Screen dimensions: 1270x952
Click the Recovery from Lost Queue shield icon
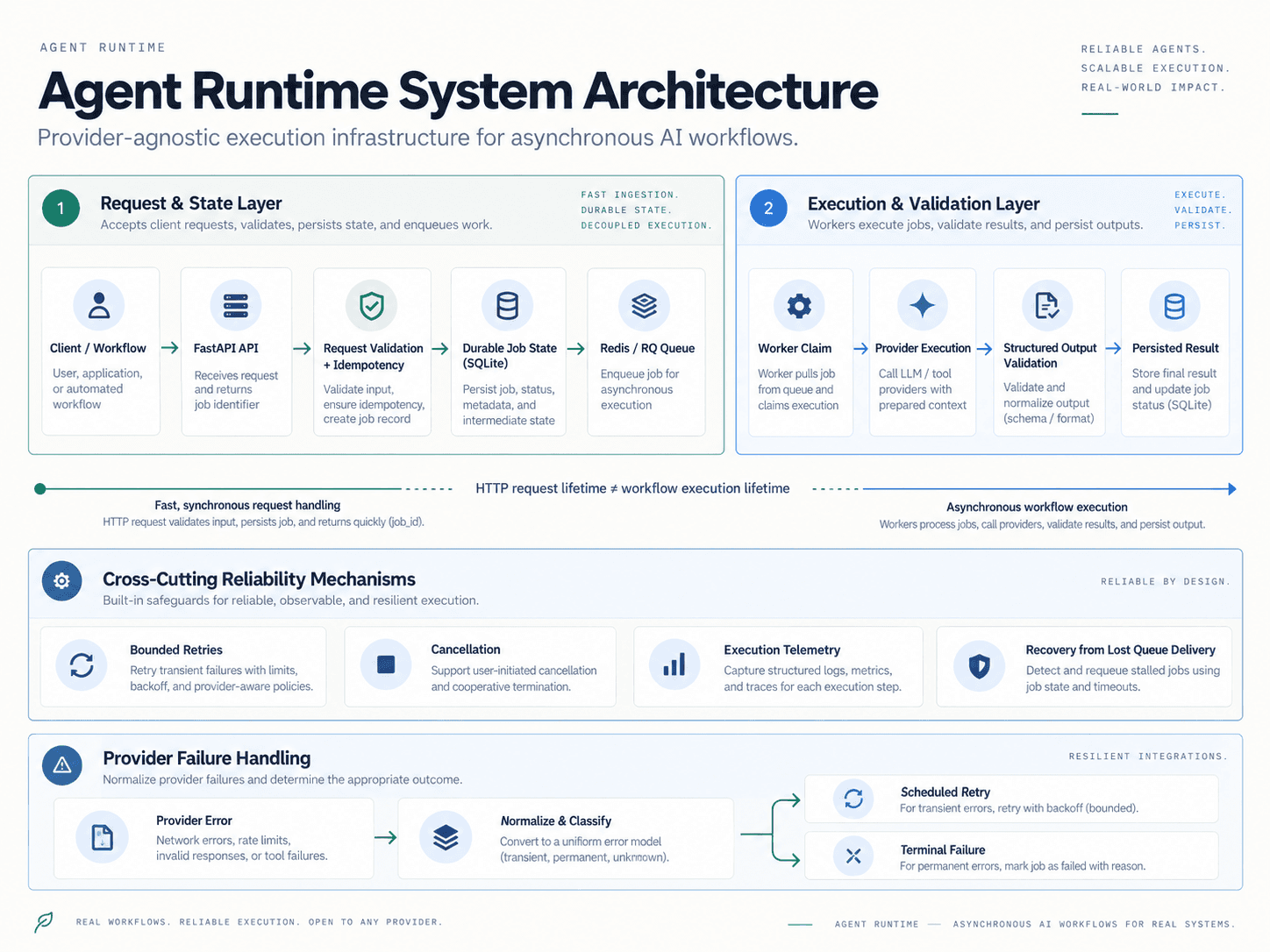pyautogui.click(x=979, y=666)
